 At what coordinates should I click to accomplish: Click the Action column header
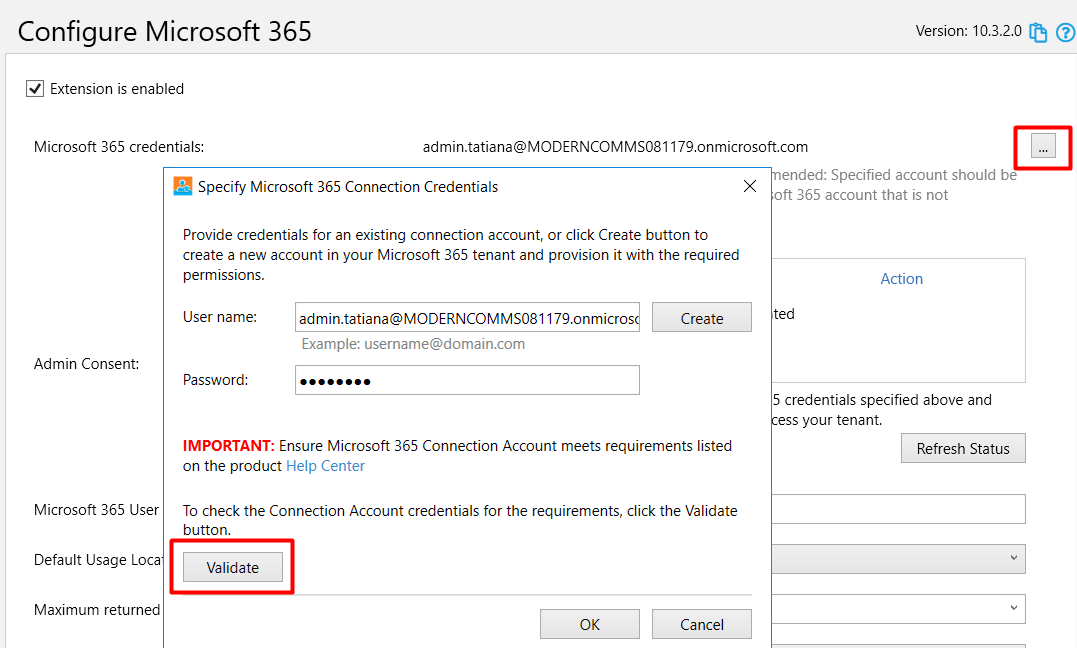pyautogui.click(x=901, y=279)
